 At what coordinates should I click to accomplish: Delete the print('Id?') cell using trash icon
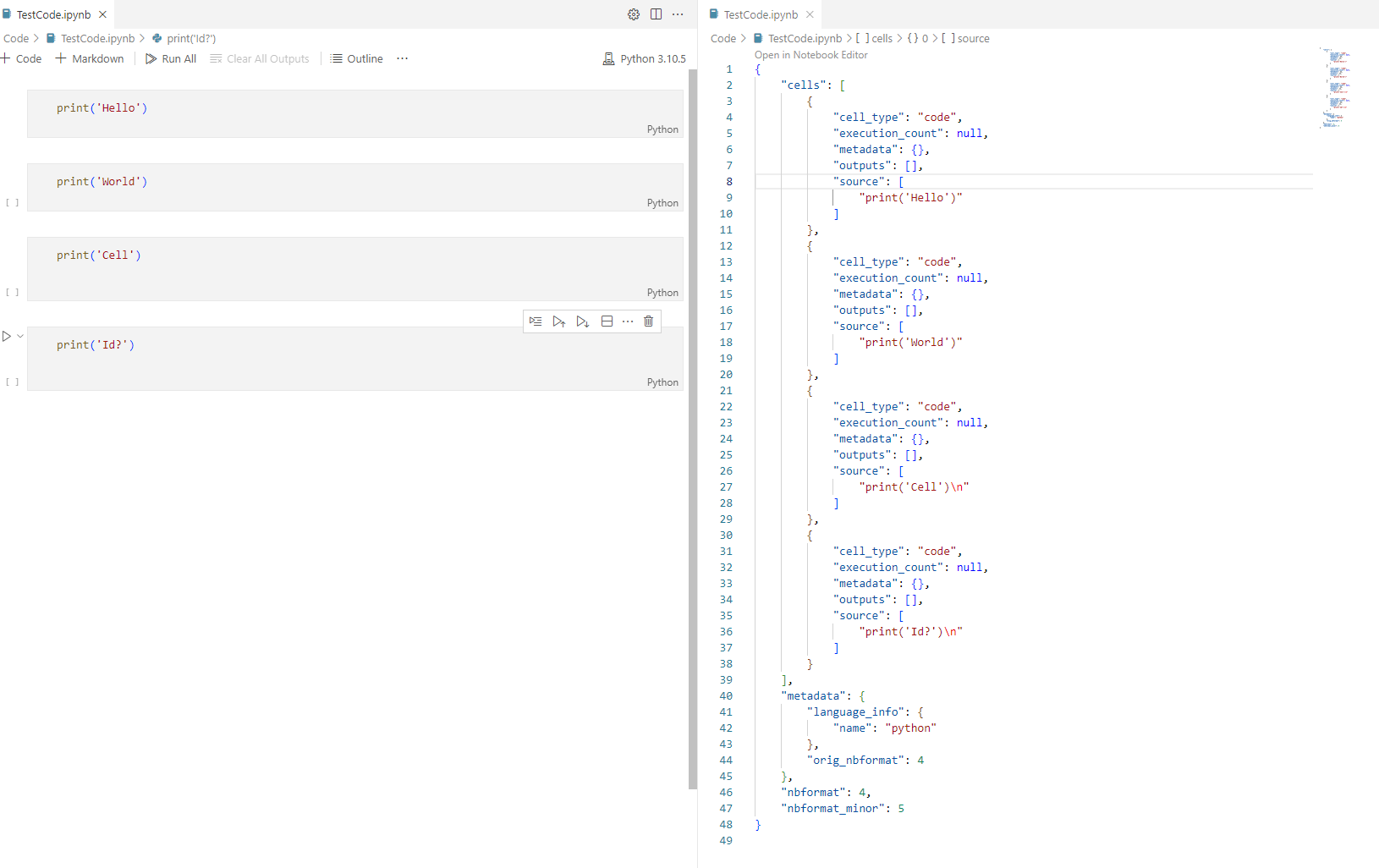[x=648, y=321]
